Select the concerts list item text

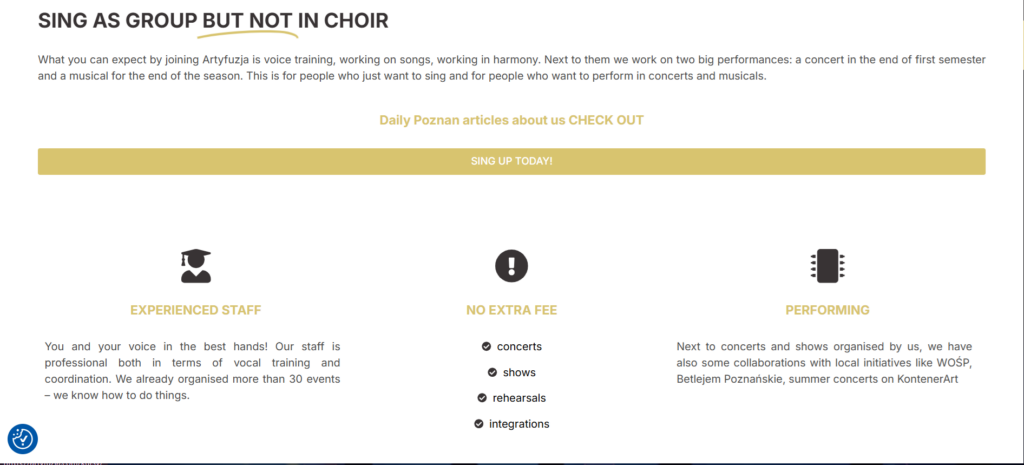coord(519,347)
